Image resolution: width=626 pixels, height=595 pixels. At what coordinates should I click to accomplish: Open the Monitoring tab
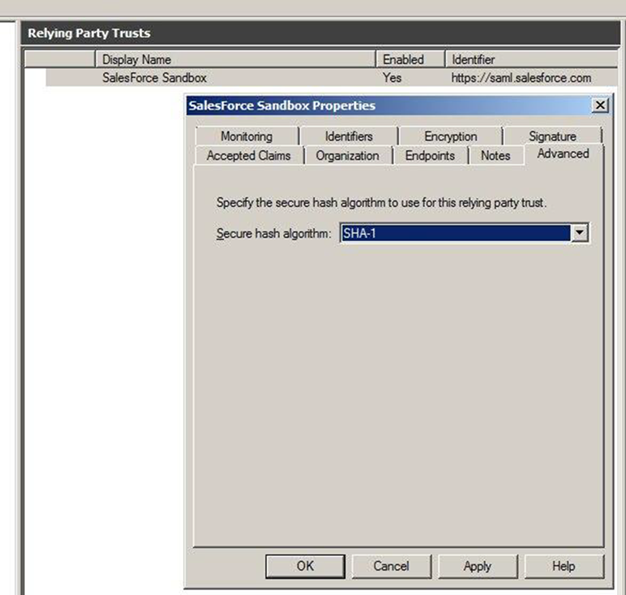(247, 136)
